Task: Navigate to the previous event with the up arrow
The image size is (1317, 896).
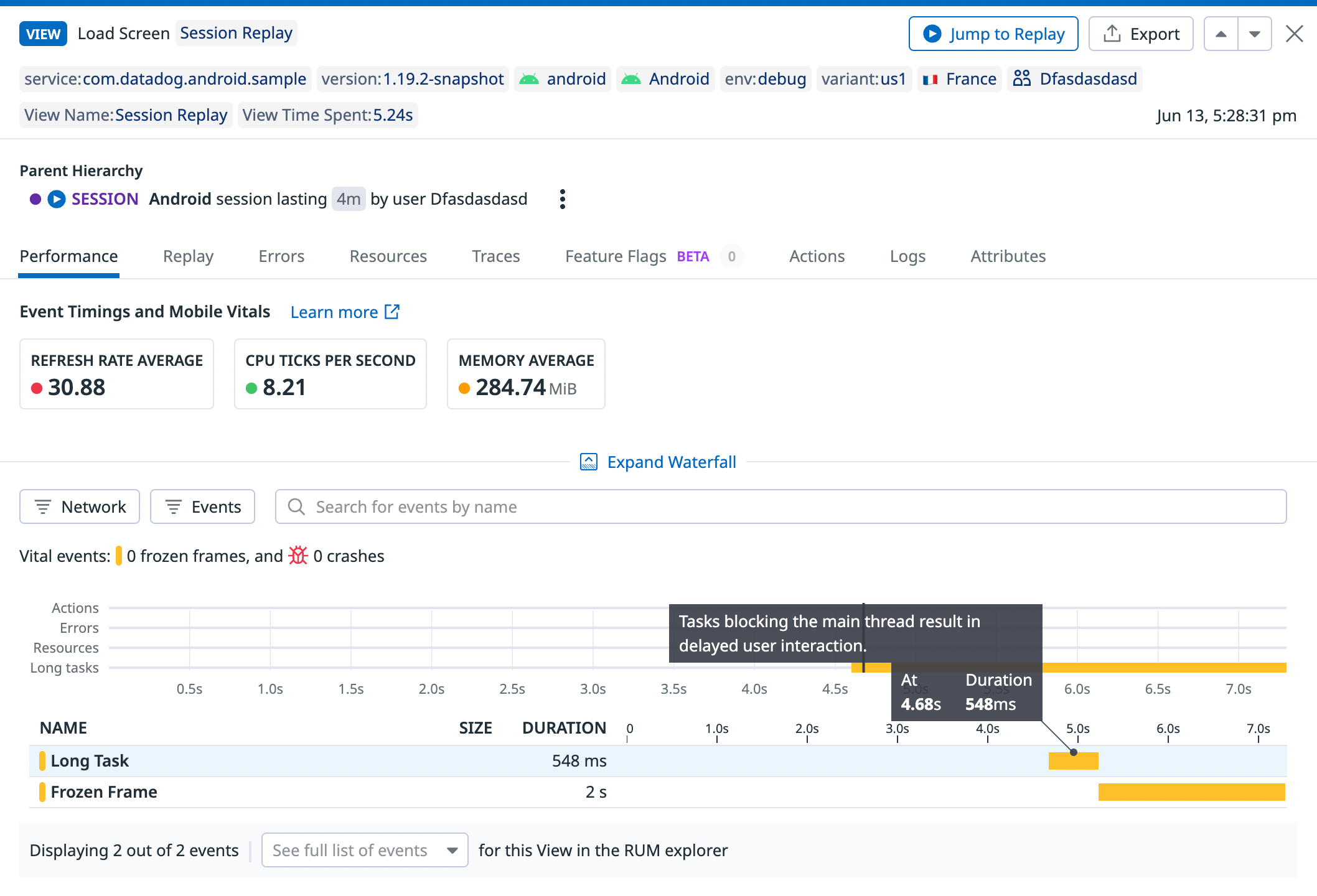Action: pos(1221,33)
